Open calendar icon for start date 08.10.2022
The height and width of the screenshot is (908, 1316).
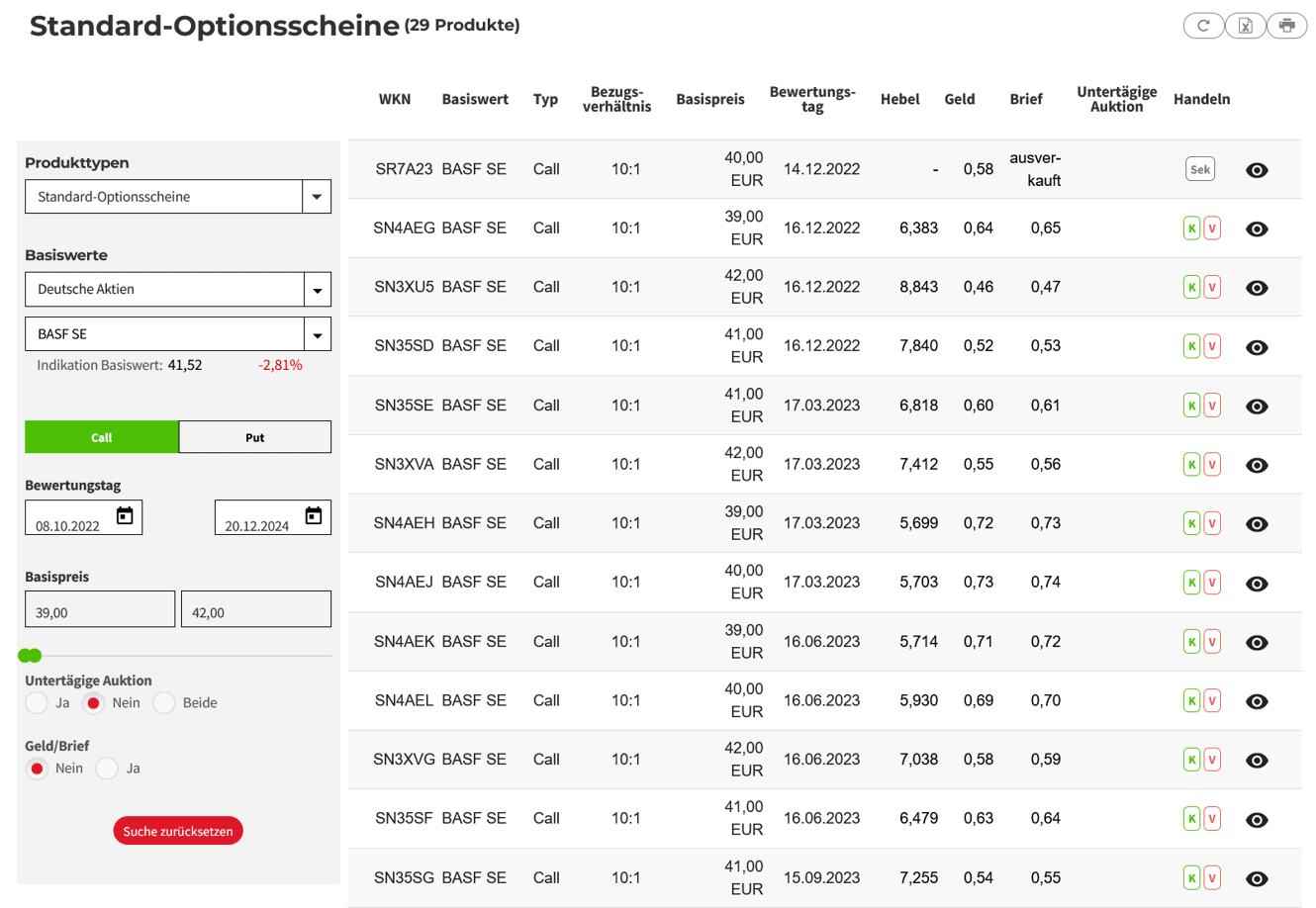[x=125, y=516]
